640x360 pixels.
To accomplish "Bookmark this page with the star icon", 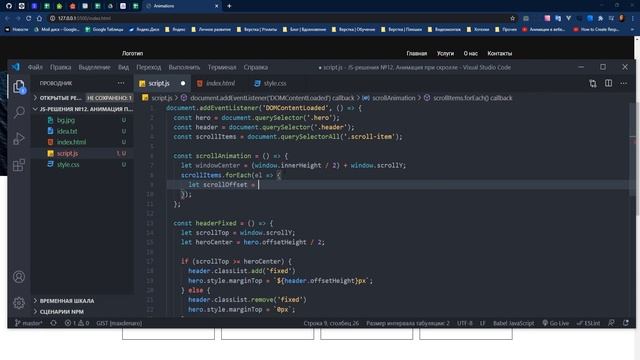I will point(513,18).
